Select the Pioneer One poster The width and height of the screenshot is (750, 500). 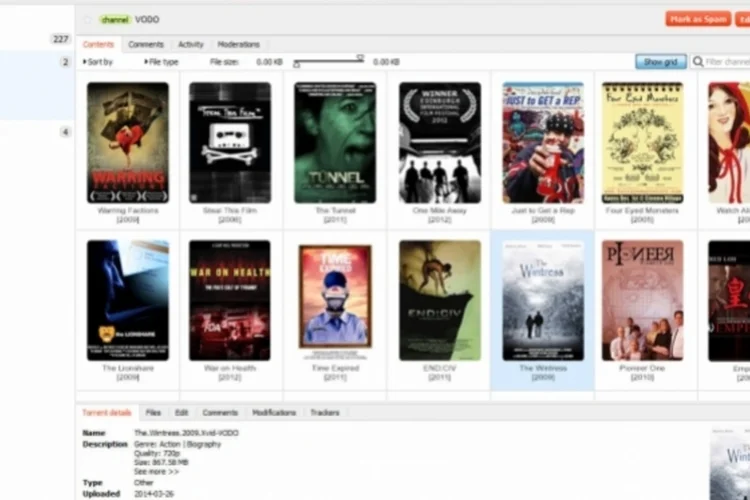pos(642,300)
